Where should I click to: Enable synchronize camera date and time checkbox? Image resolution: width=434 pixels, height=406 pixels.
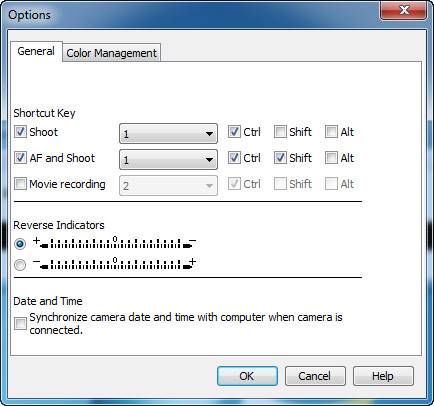point(20,323)
